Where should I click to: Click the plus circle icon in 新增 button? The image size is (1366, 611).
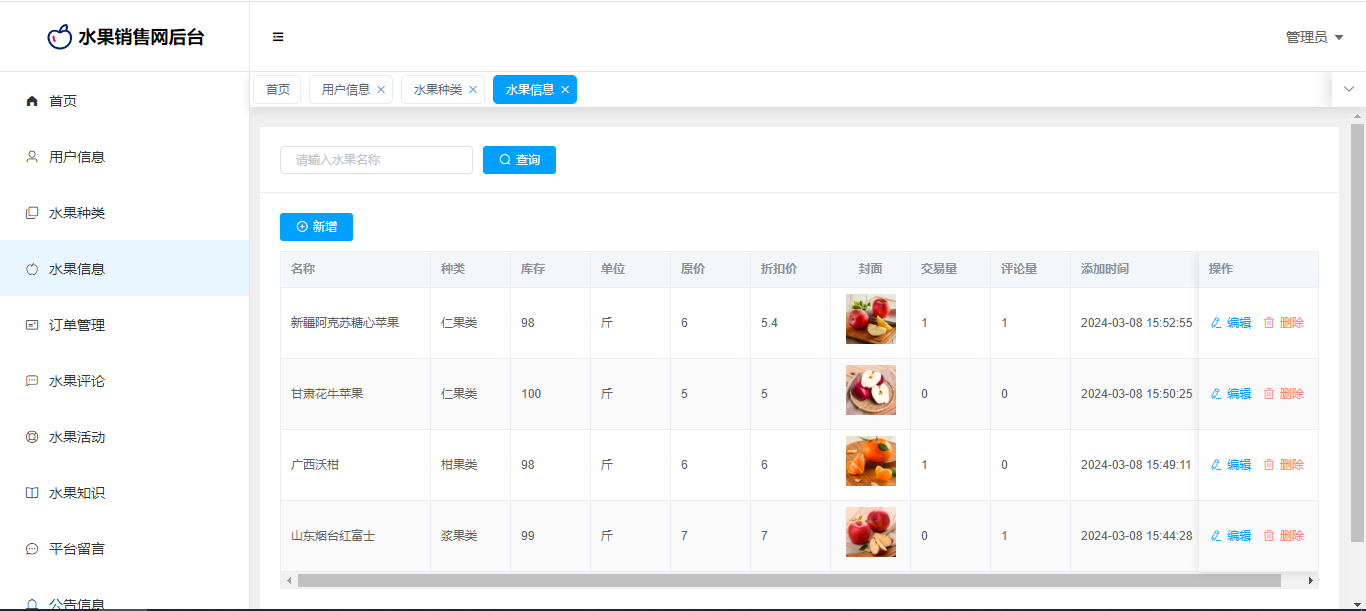(302, 227)
